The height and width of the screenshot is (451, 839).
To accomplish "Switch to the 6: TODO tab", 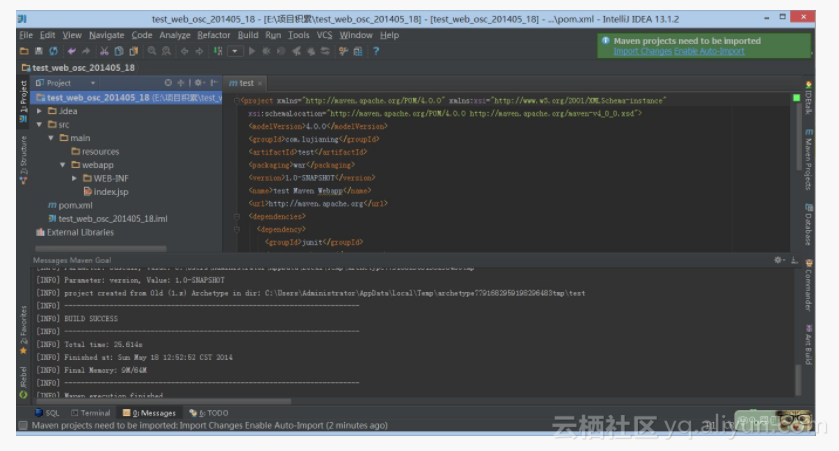I will 209,413.
